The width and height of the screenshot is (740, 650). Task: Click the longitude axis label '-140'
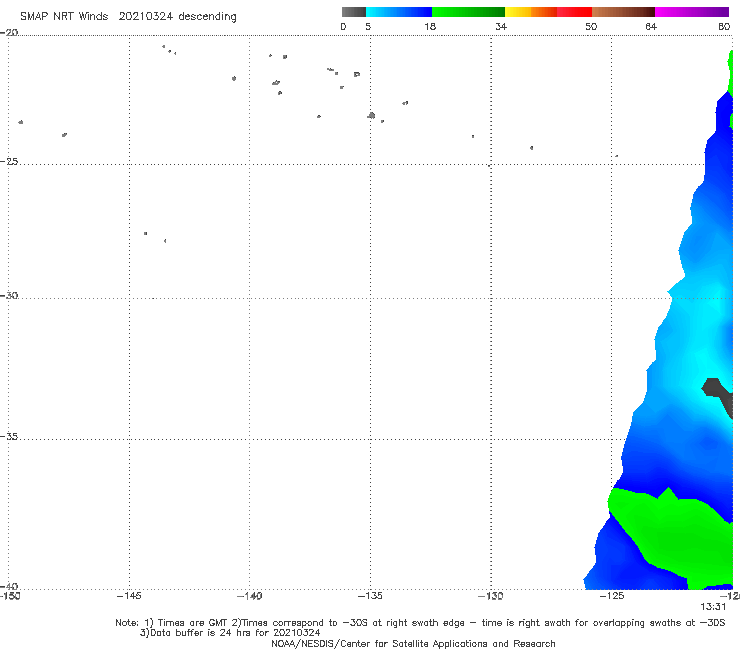249,596
